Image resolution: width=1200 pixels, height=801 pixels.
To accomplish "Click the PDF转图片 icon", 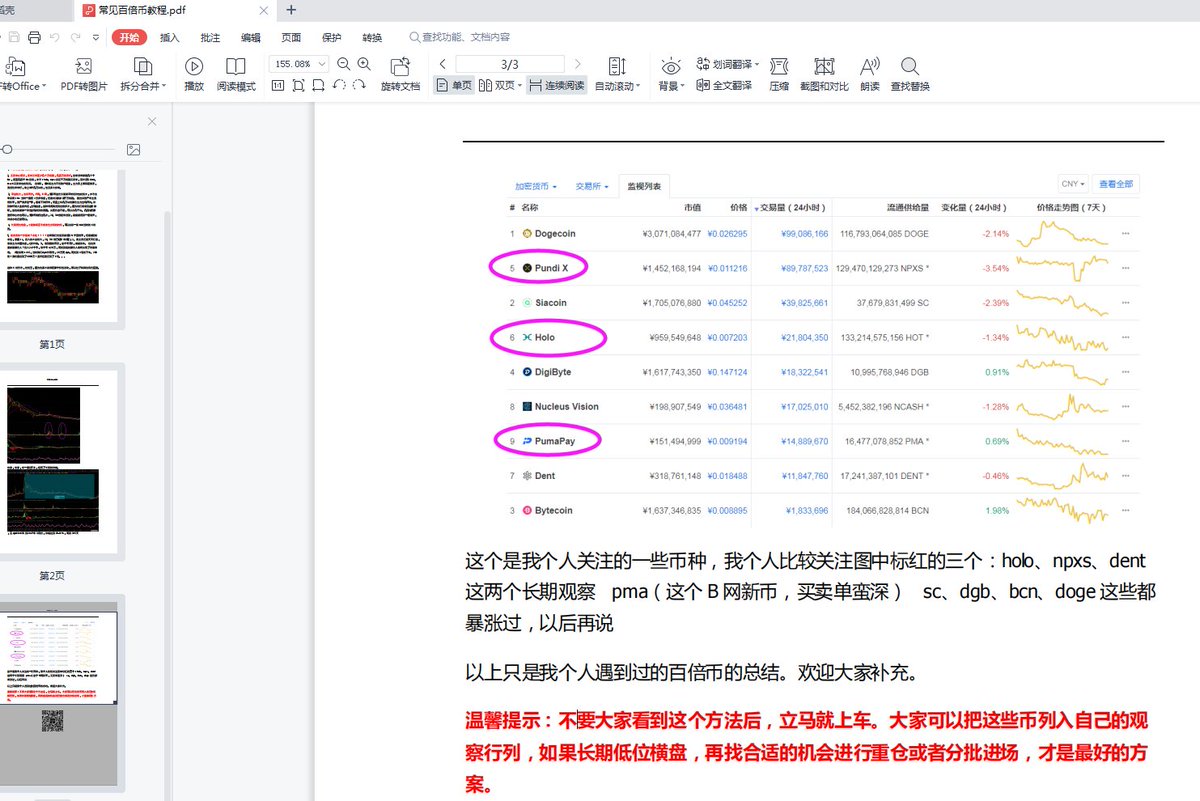I will click(84, 66).
